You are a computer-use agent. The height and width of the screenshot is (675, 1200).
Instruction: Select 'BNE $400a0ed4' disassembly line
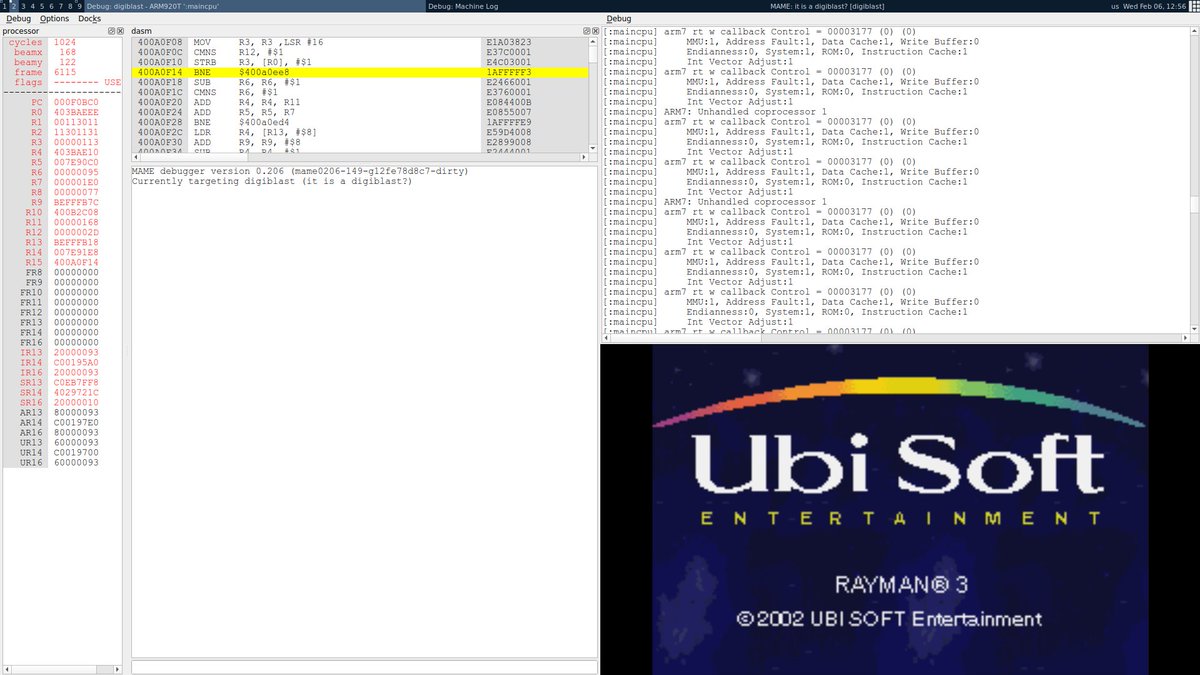[360, 123]
